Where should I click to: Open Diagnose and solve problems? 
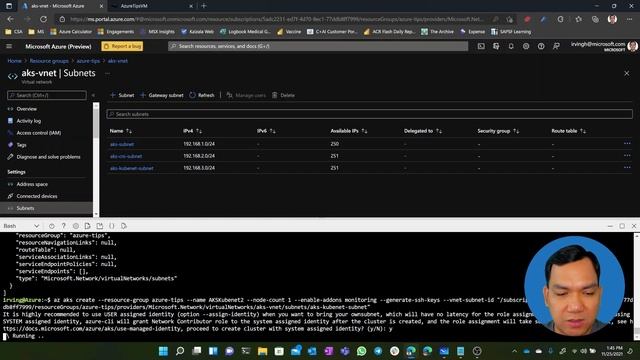48,157
